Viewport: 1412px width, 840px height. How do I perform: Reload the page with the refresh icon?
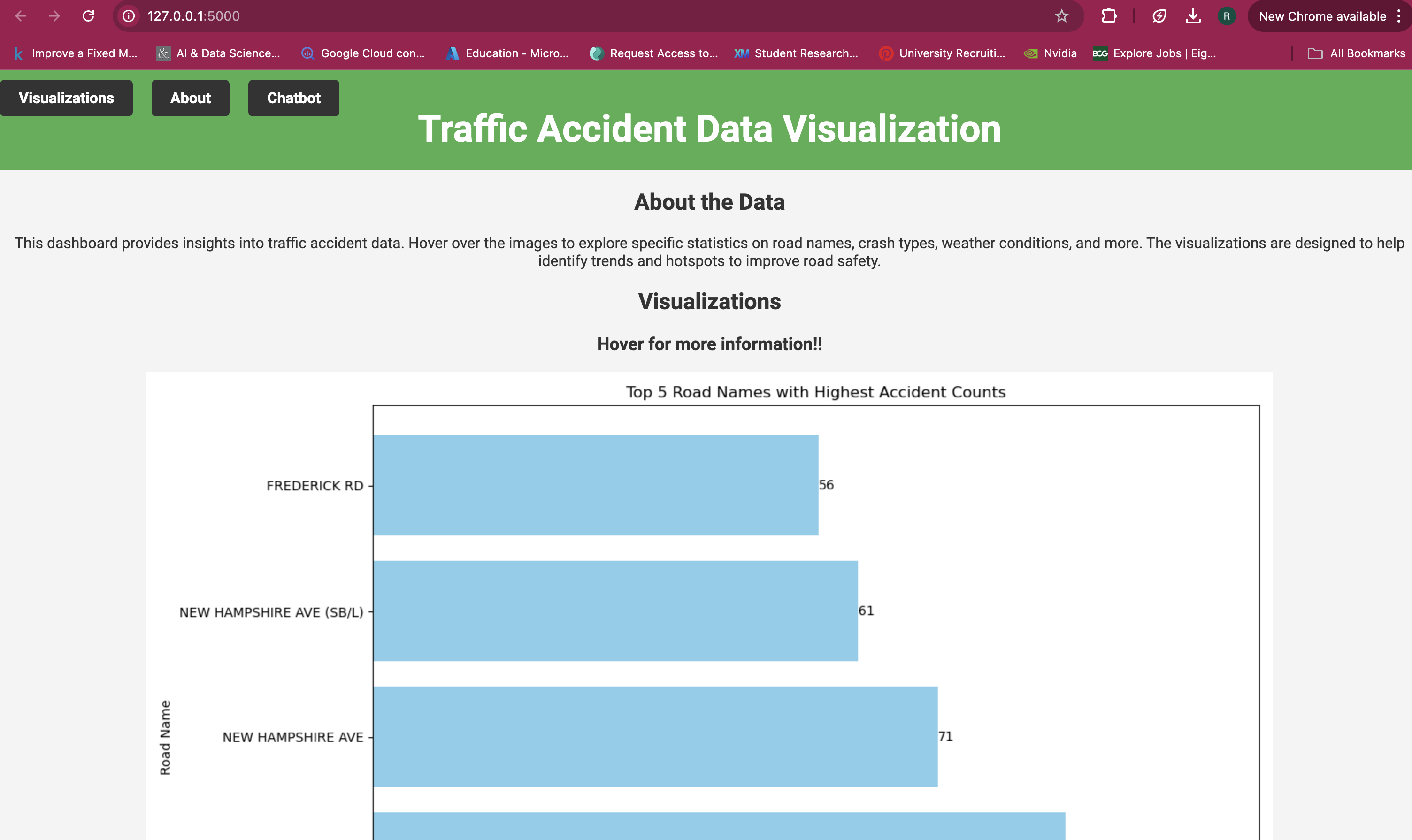point(88,16)
